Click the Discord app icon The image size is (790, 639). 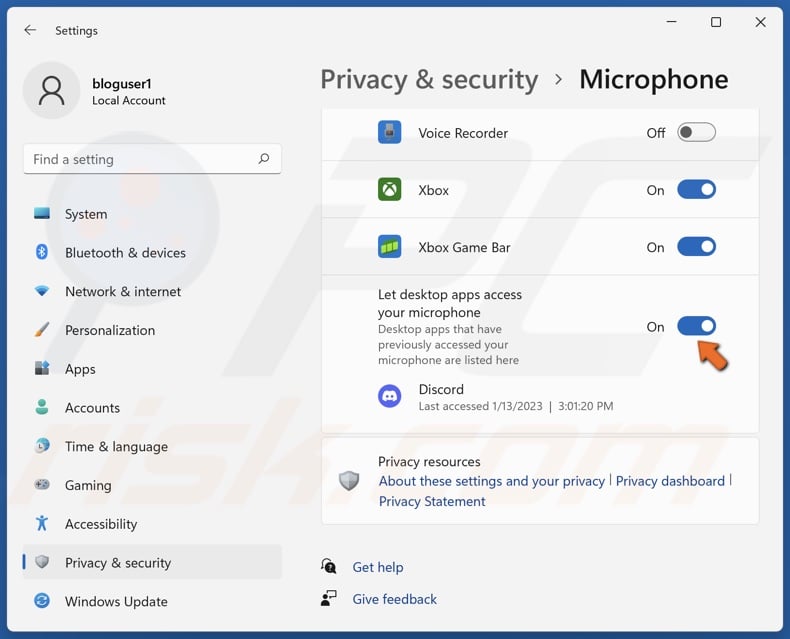tap(389, 397)
